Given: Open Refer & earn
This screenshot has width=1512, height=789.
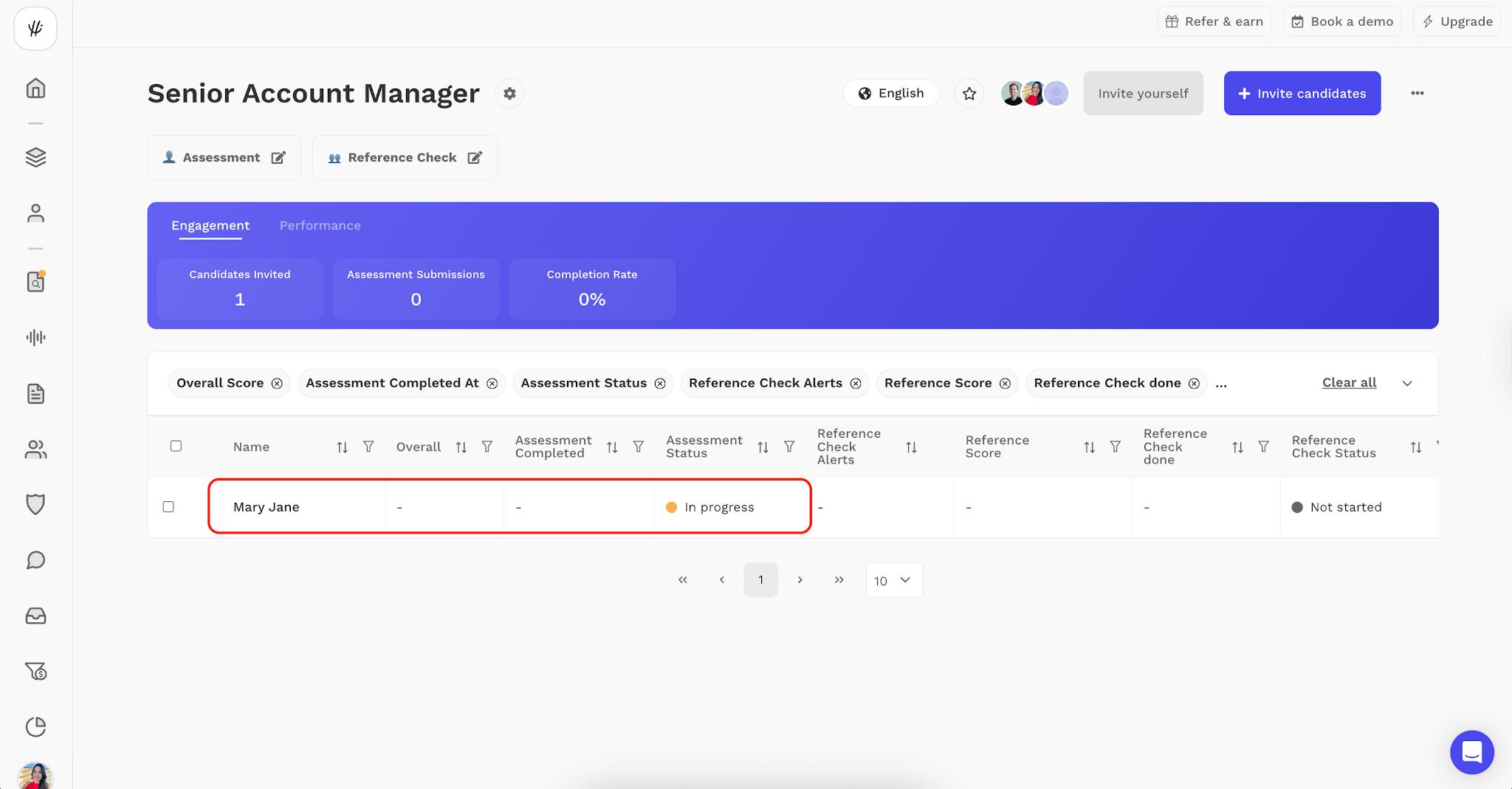Looking at the screenshot, I should pos(1214,21).
